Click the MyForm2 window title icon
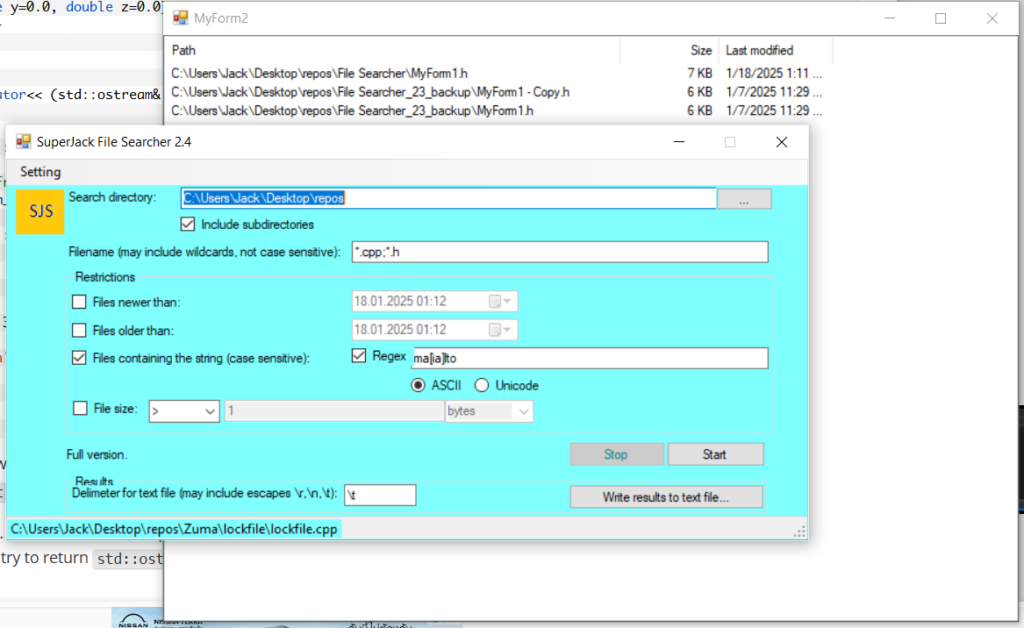This screenshot has width=1024, height=628. [x=181, y=18]
